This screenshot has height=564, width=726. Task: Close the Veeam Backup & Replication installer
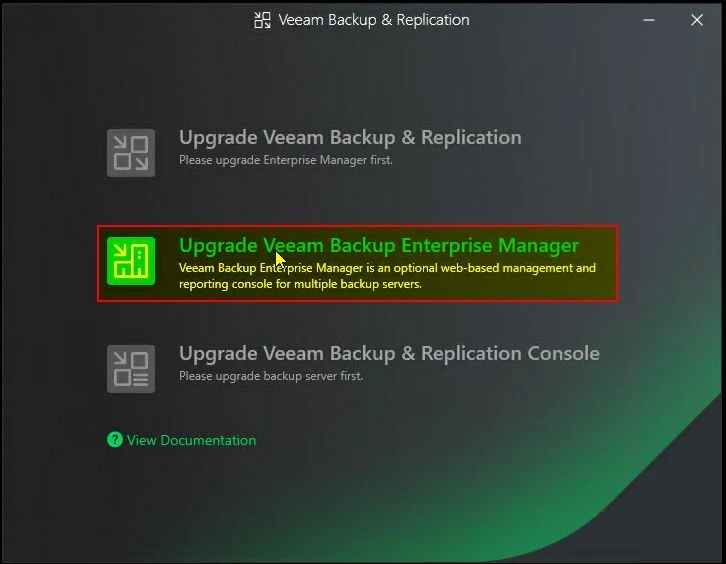(x=699, y=20)
